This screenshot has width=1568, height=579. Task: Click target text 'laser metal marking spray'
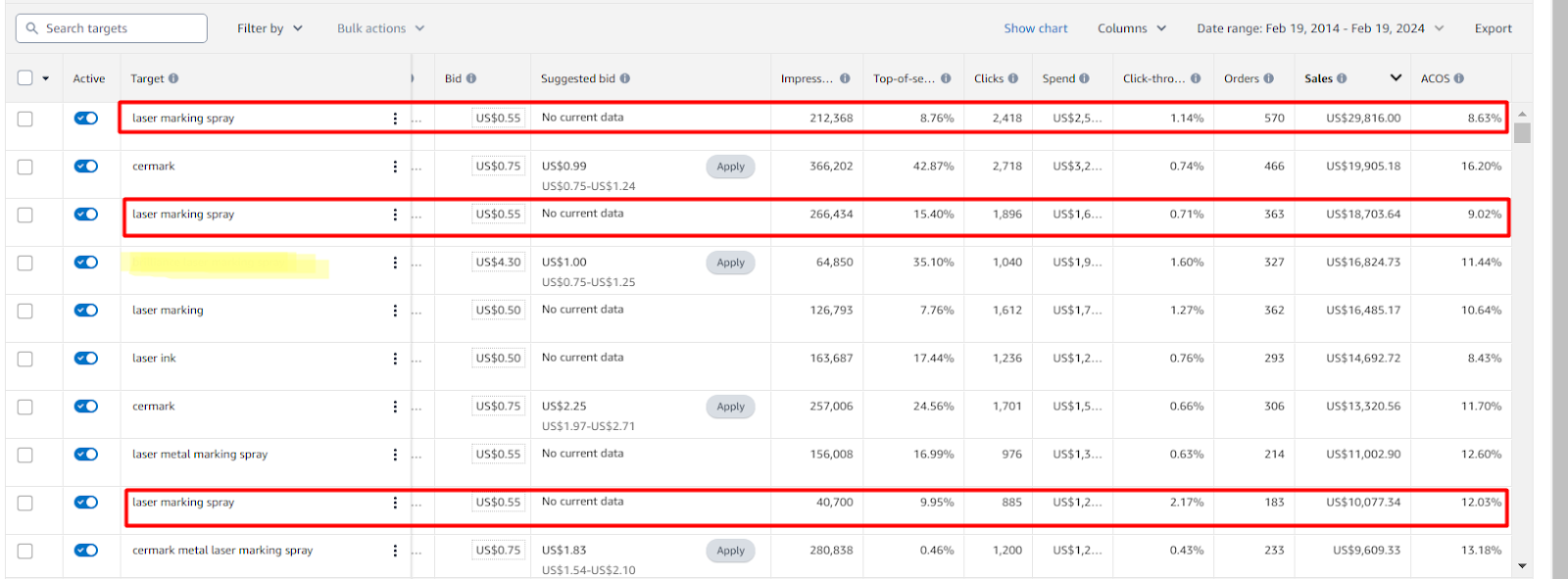click(200, 455)
